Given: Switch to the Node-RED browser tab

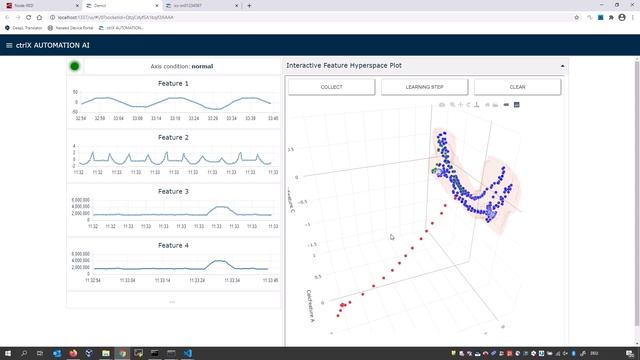Looking at the screenshot, I should pyautogui.click(x=42, y=6).
